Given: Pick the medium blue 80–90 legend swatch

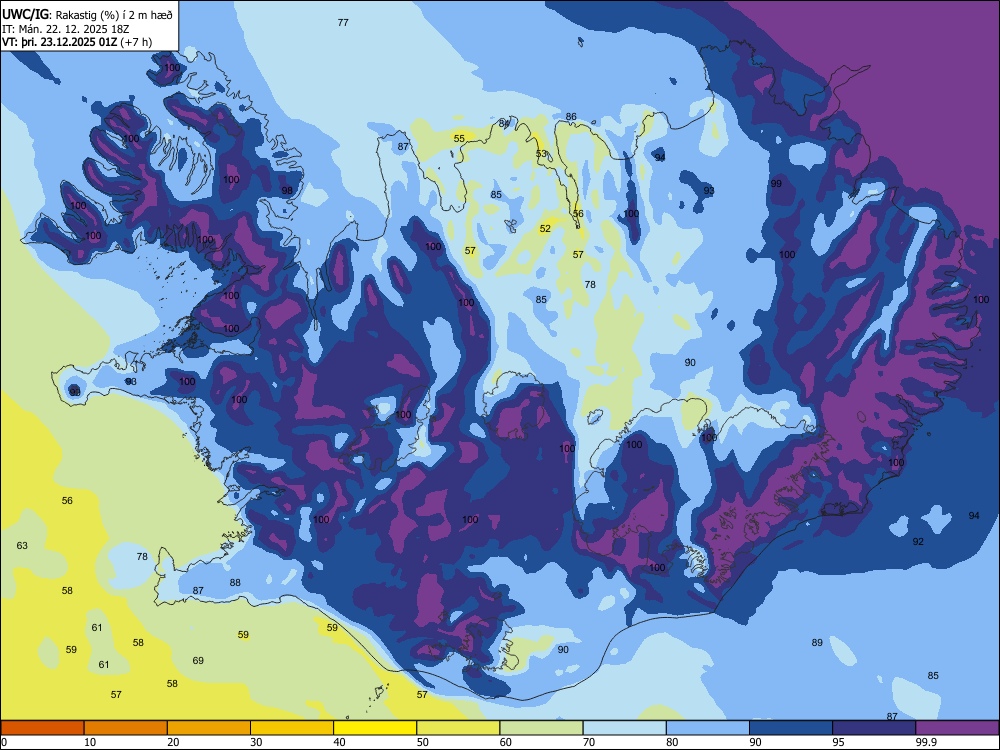Looking at the screenshot, I should (708, 728).
